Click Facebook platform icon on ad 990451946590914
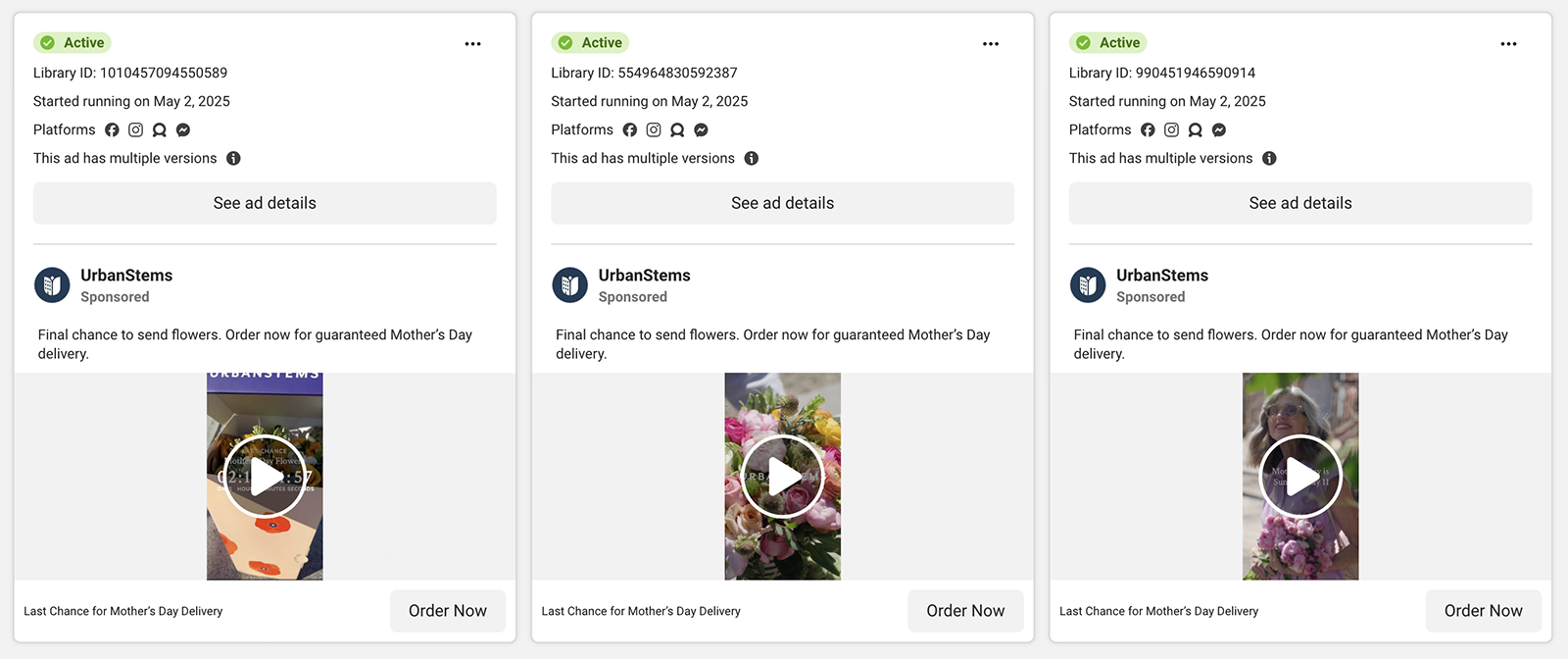This screenshot has width=1568, height=659. point(1148,129)
